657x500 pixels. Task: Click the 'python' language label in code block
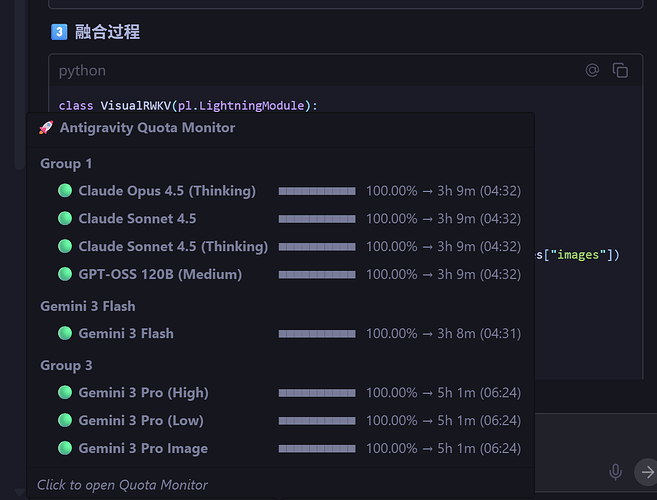[82, 71]
